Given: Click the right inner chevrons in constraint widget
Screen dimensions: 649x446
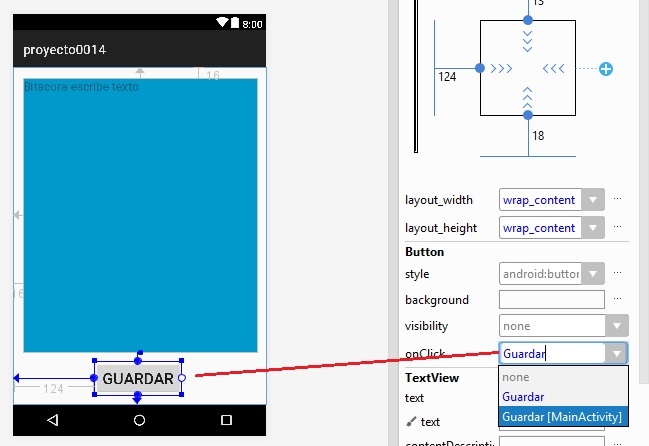Looking at the screenshot, I should (554, 68).
